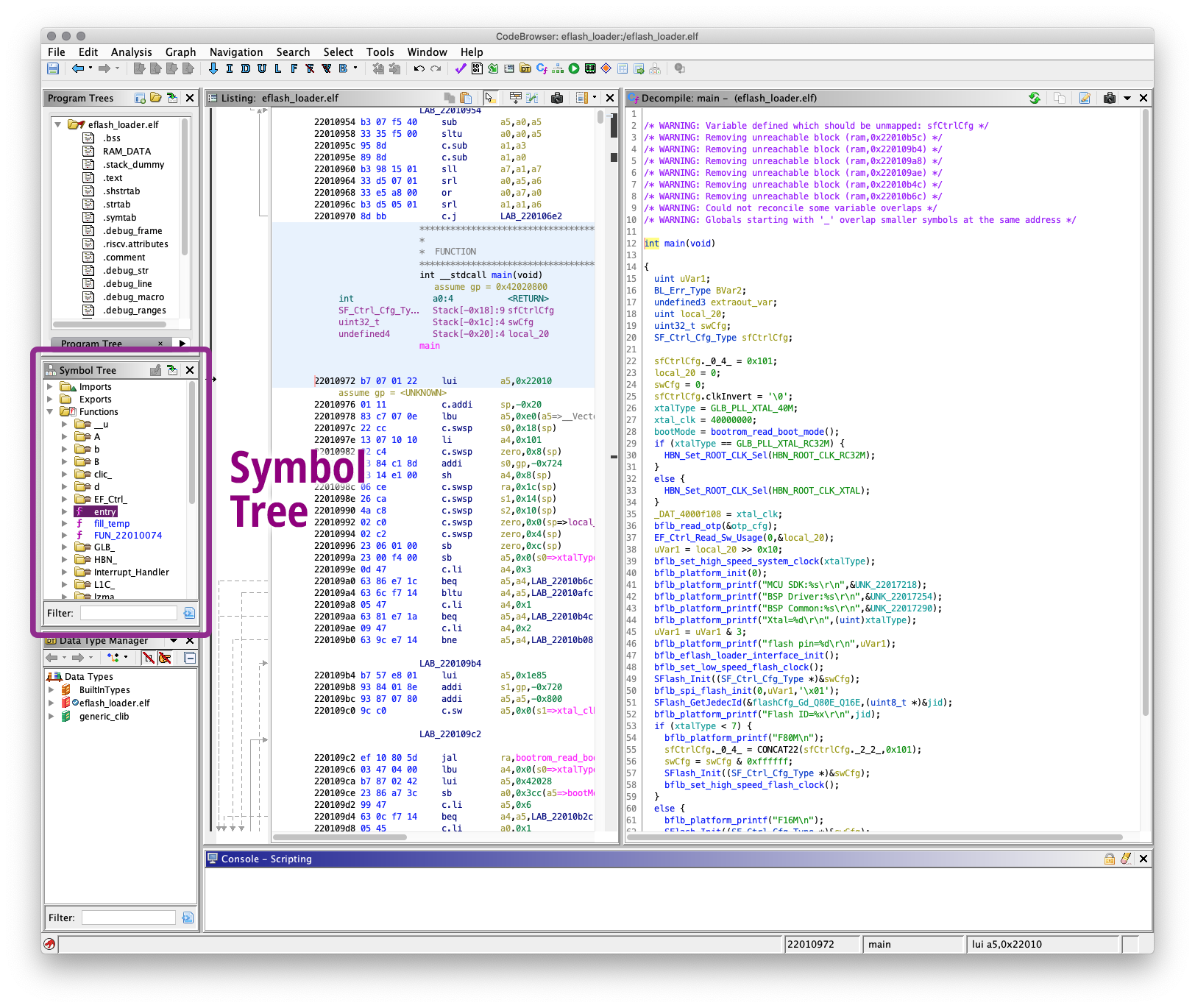Click the 'U' next undefined icon
Image resolution: width=1195 pixels, height=1008 pixels.
pos(262,68)
